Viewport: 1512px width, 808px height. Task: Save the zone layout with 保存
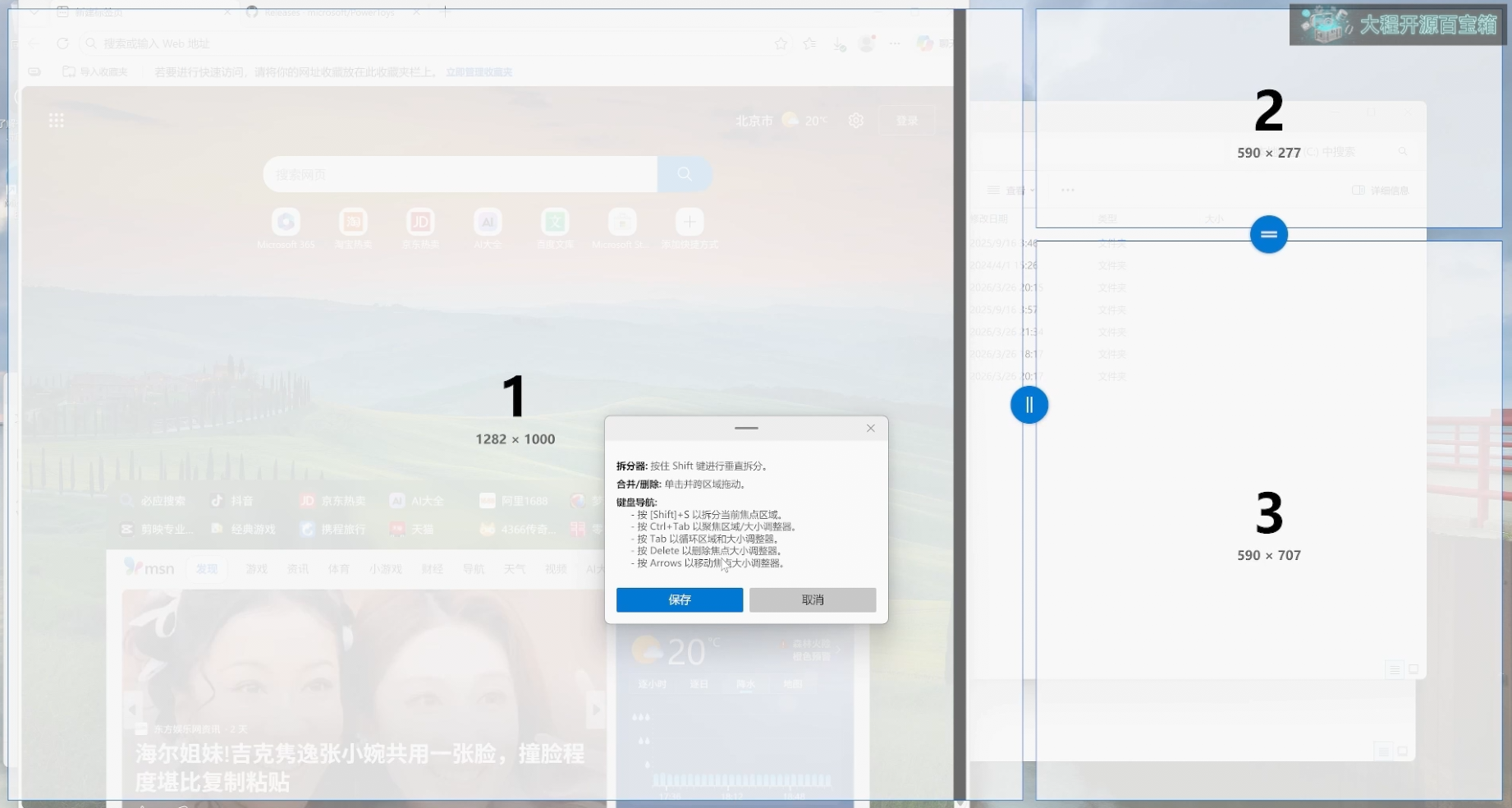680,599
